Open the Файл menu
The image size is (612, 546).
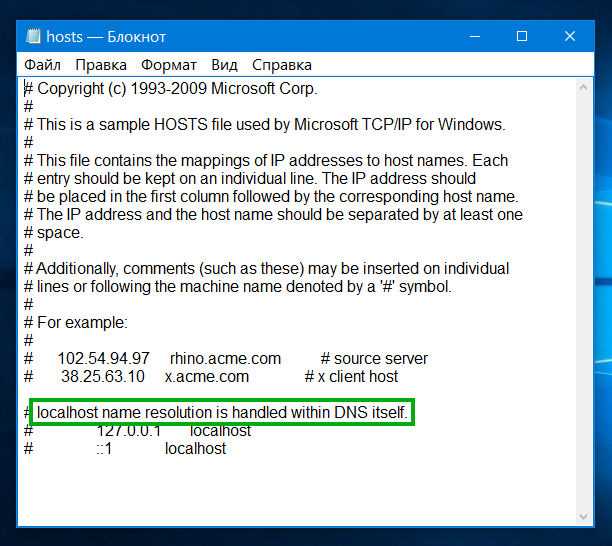pyautogui.click(x=42, y=65)
